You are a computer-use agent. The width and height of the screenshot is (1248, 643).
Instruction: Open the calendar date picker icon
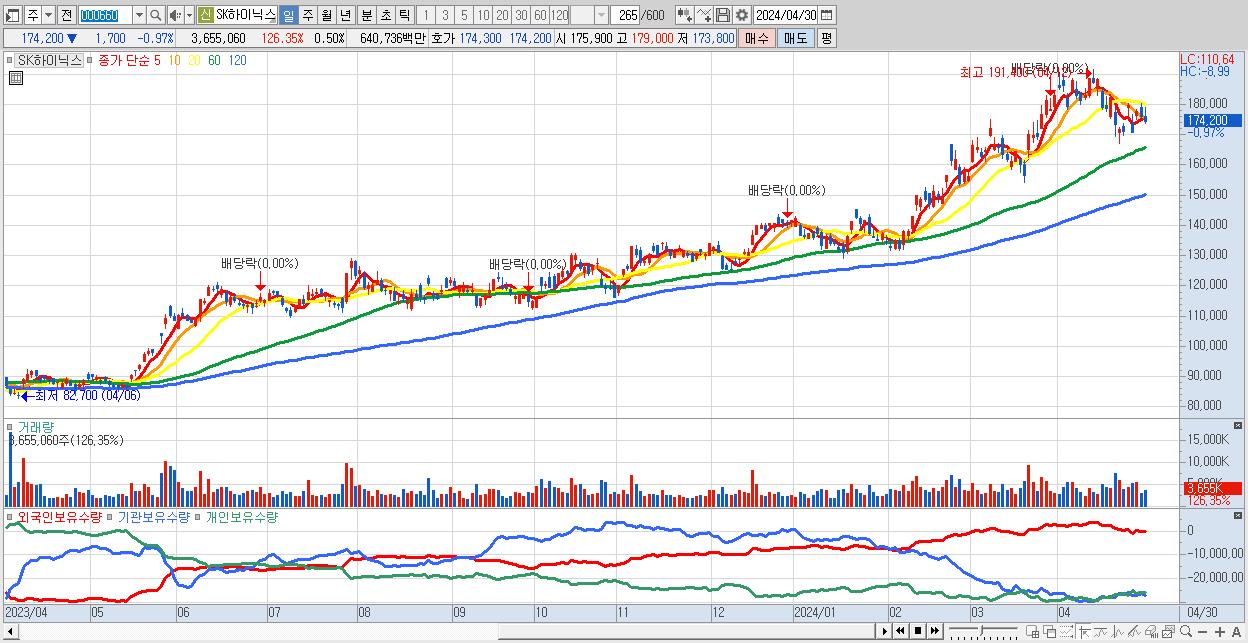pos(826,15)
